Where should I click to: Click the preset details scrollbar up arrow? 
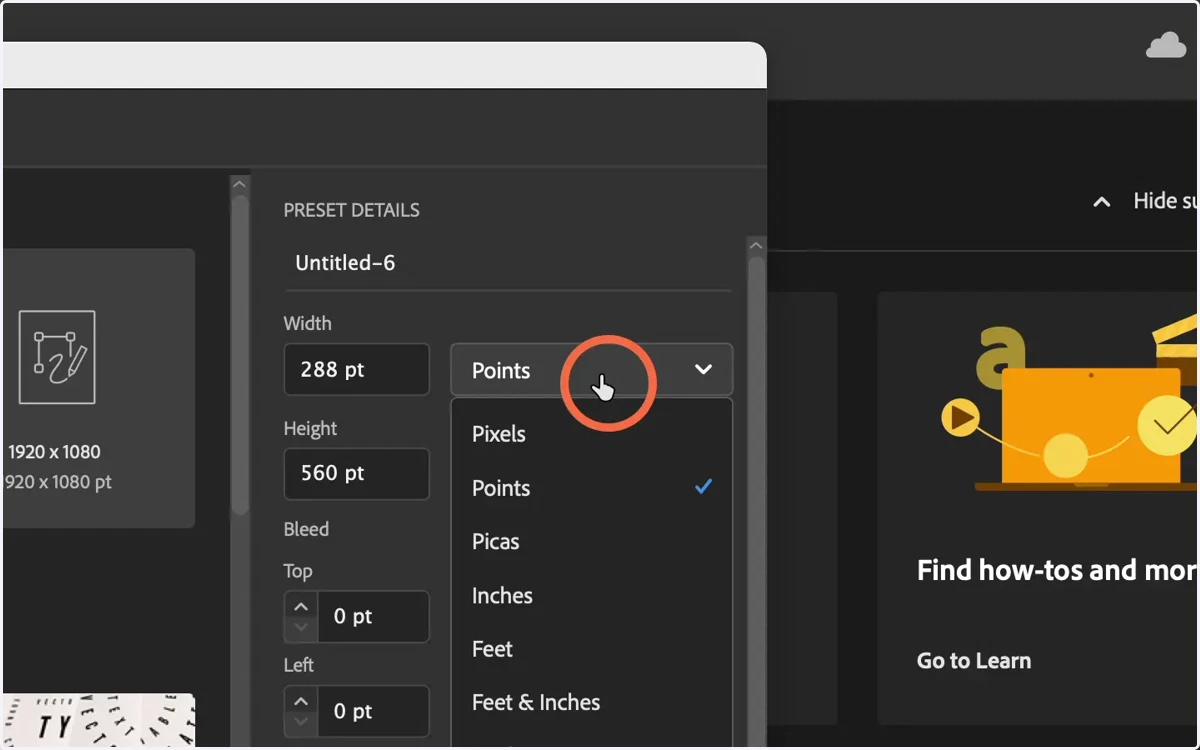coord(756,245)
